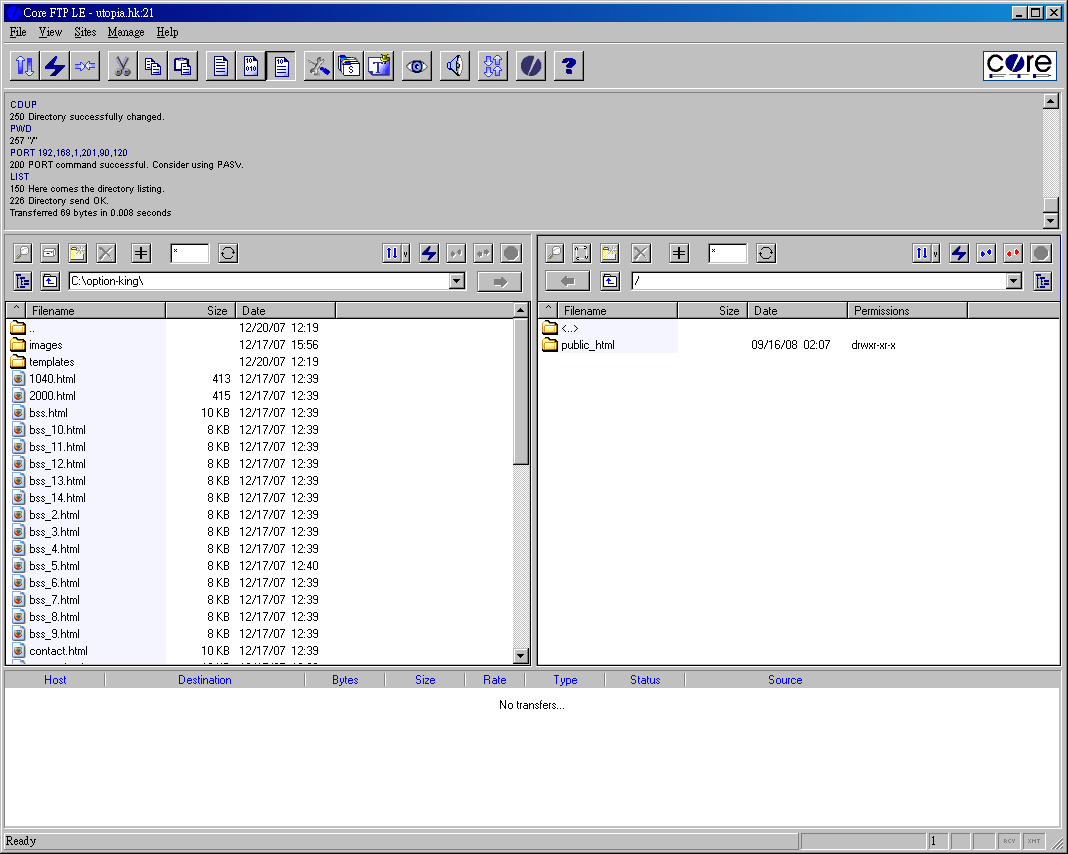
Task: Open the File menu
Action: [x=18, y=32]
